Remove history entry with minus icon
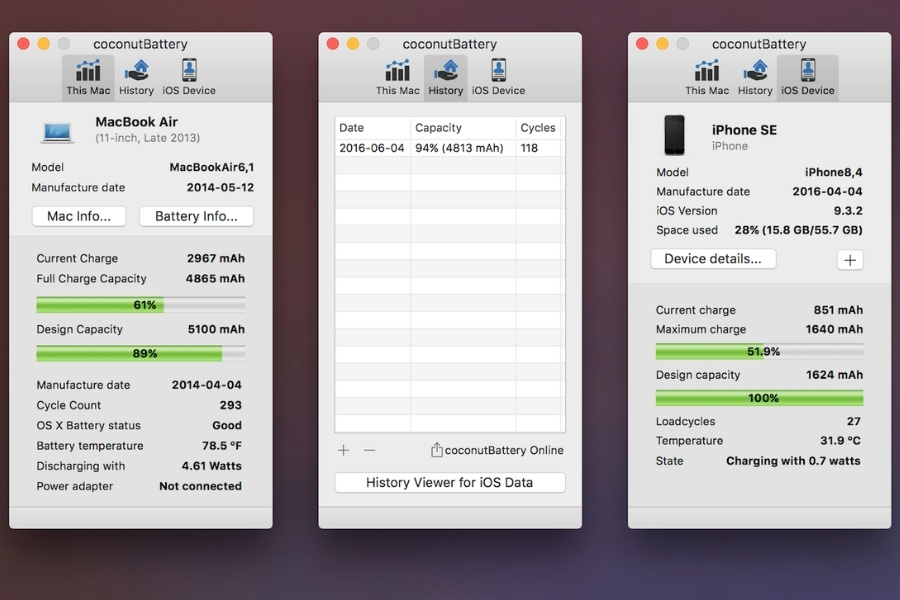The width and height of the screenshot is (900, 600). pos(370,450)
